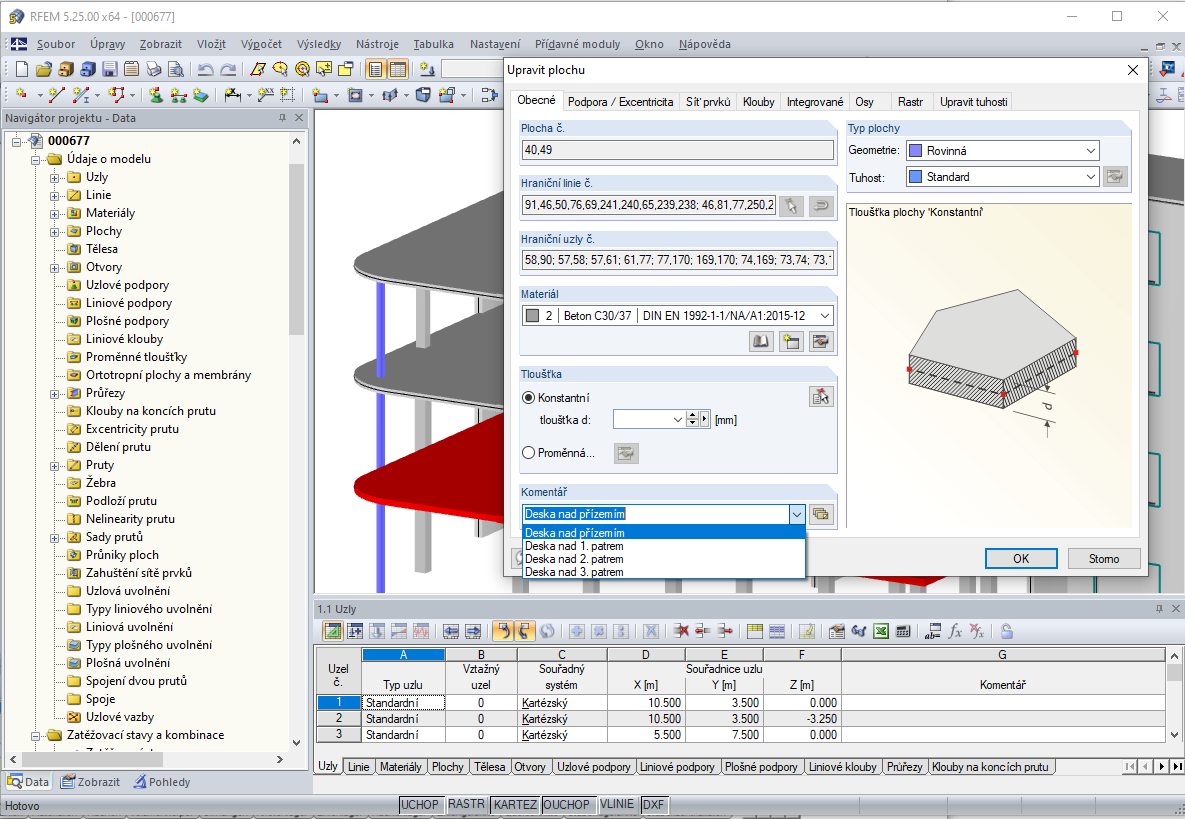Click the OK button in dialog
1185x819 pixels.
tap(1020, 558)
